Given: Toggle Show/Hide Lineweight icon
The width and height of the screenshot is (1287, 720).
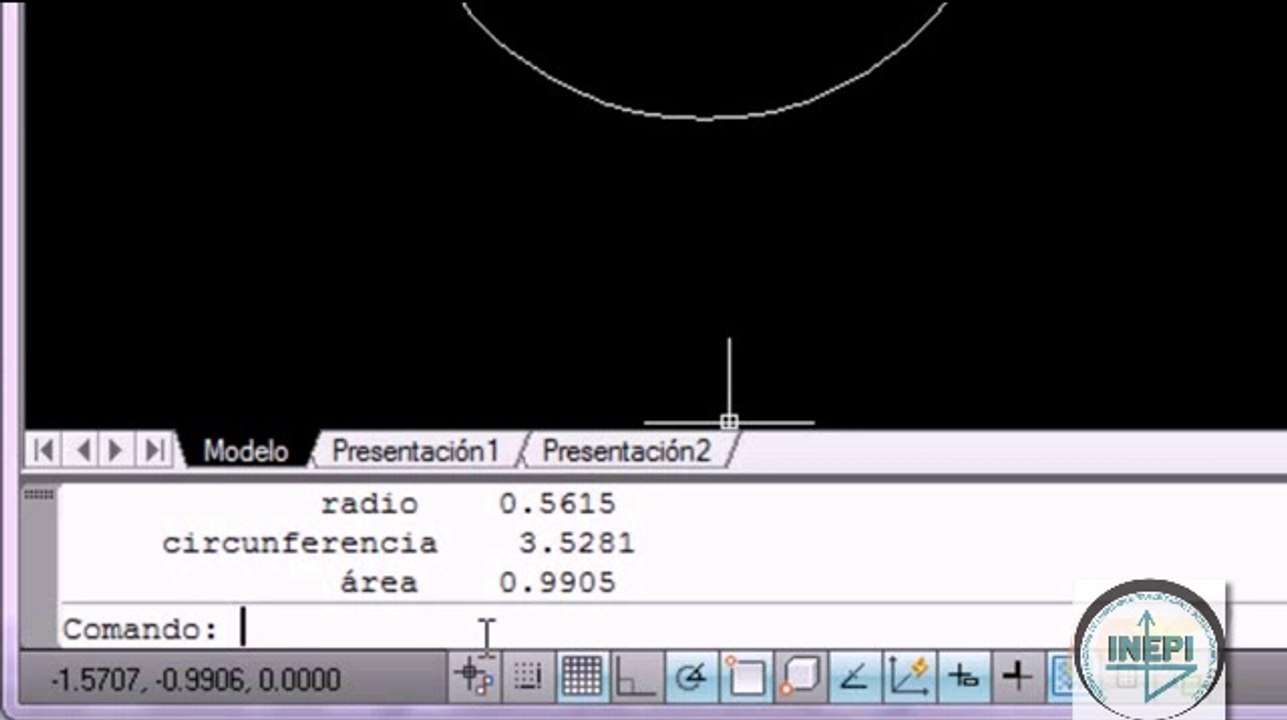Looking at the screenshot, I should tap(1017, 678).
